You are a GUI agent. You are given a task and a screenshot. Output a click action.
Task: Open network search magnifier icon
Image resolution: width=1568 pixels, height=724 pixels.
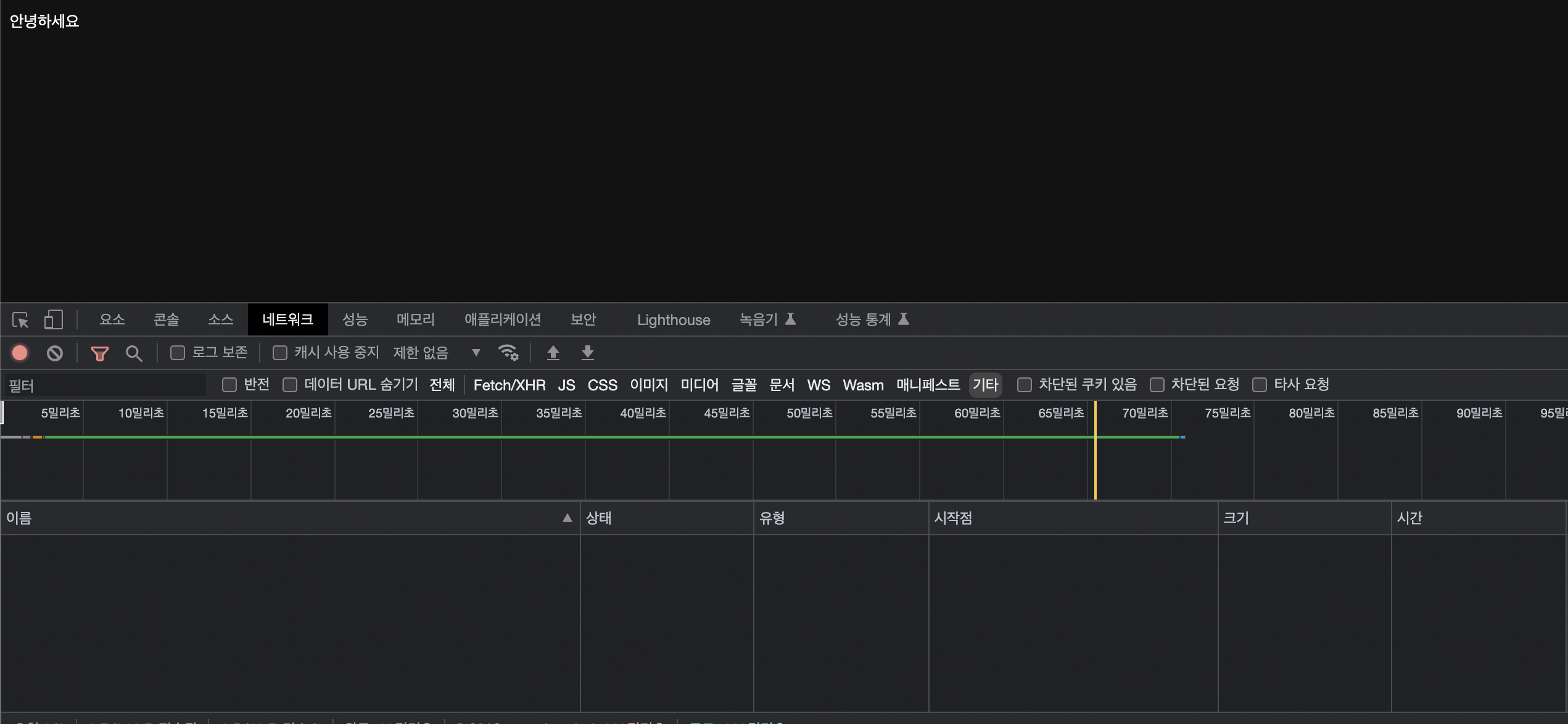coord(133,353)
